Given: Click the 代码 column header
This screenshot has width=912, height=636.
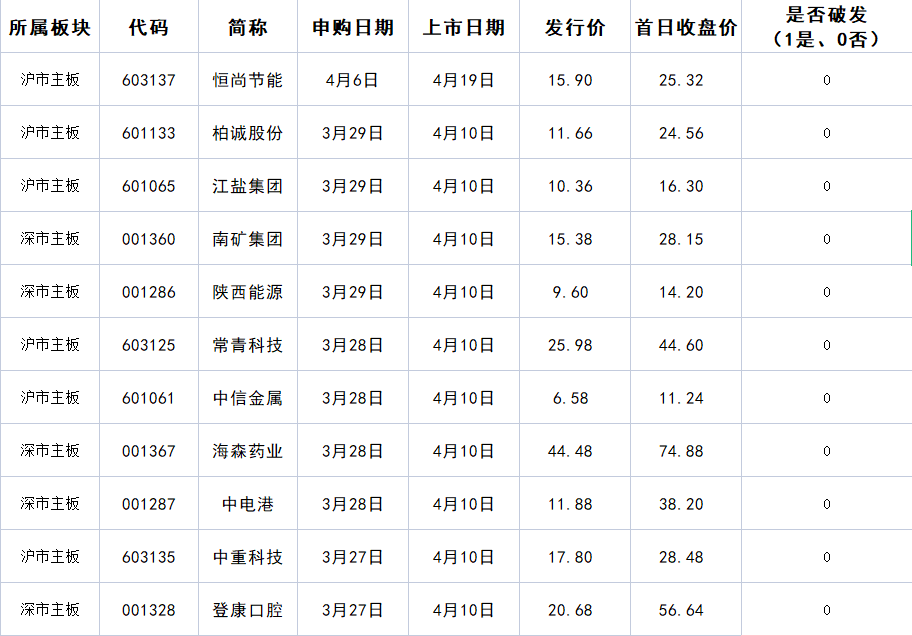Looking at the screenshot, I should (150, 28).
